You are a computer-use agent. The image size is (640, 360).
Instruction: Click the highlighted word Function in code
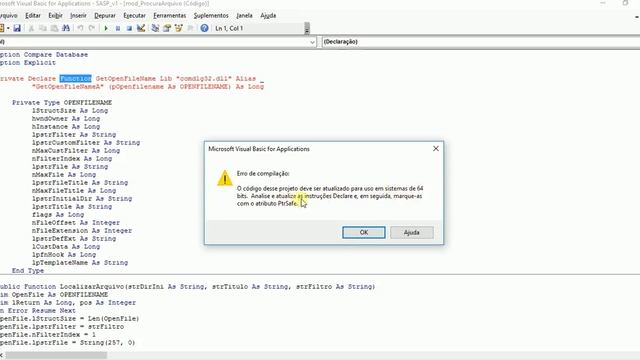tap(76, 78)
